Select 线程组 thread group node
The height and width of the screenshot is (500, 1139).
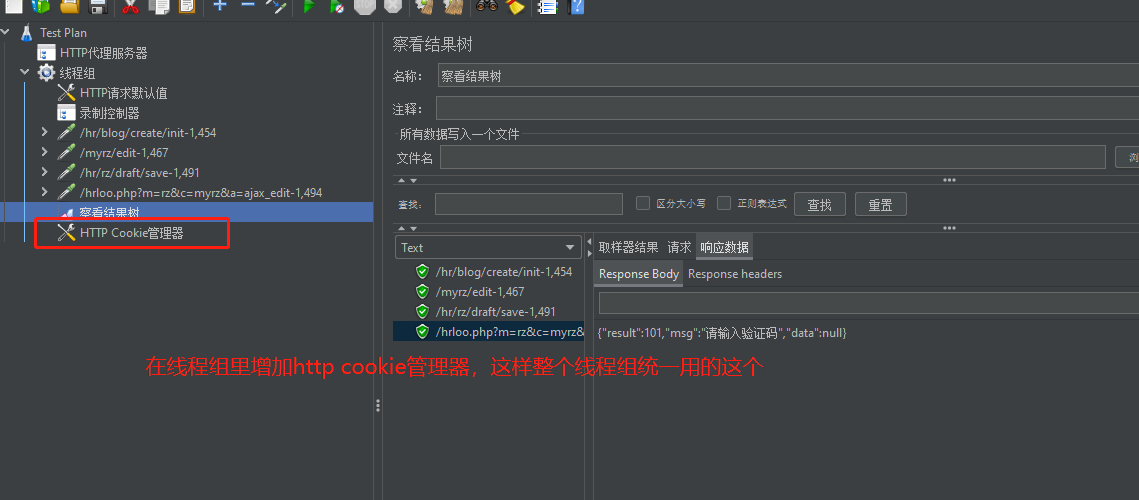(77, 73)
